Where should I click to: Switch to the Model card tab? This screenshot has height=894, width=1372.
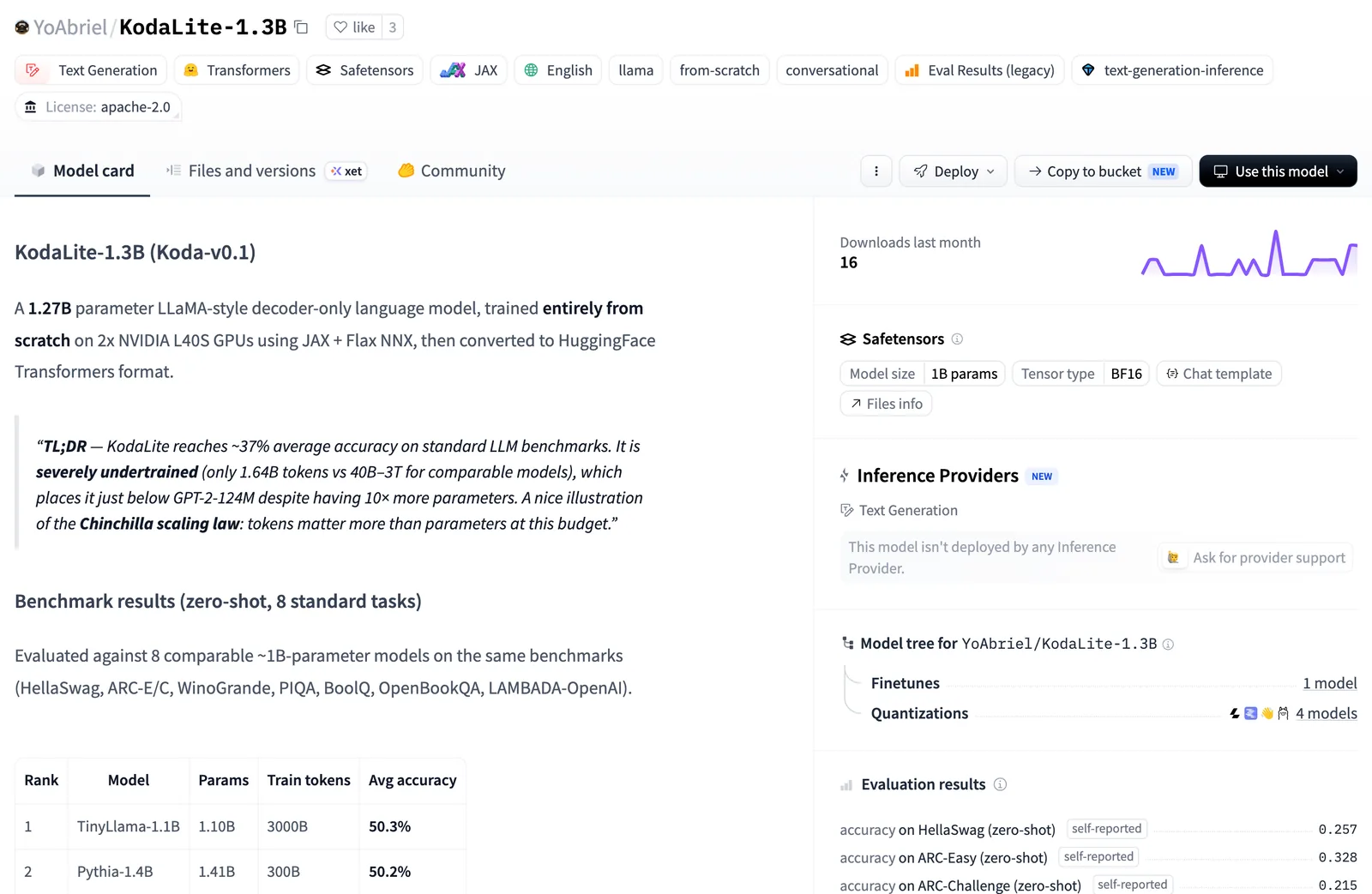pyautogui.click(x=82, y=171)
